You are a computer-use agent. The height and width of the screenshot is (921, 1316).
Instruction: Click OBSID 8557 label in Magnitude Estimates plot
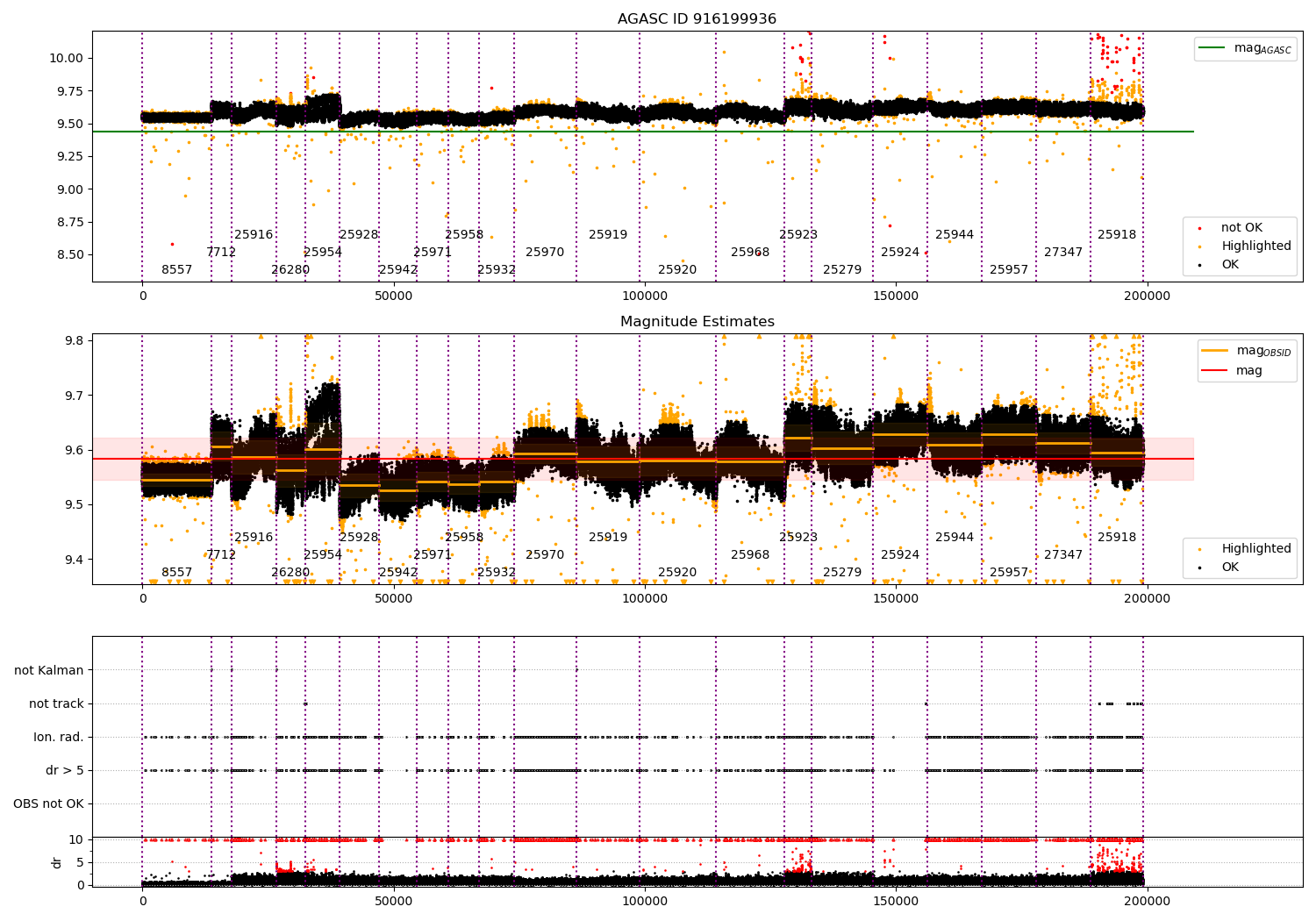[176, 573]
